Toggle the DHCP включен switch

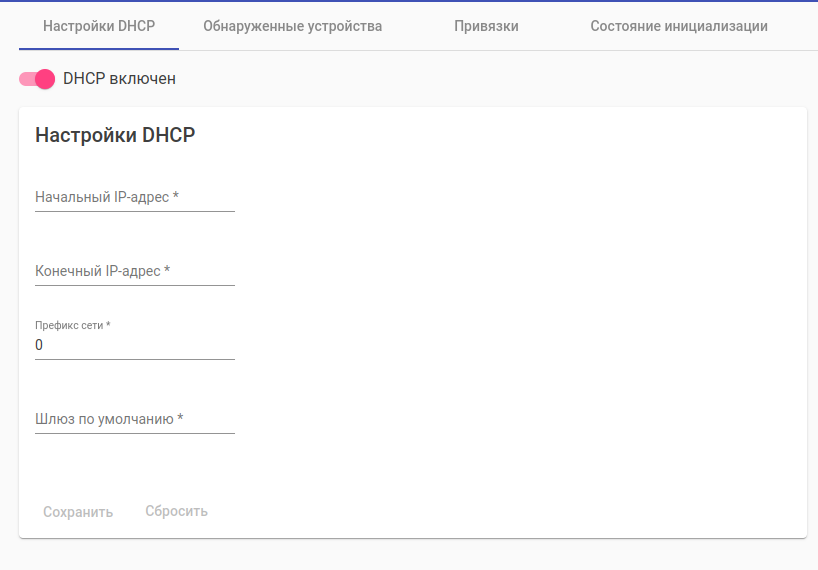[37, 79]
